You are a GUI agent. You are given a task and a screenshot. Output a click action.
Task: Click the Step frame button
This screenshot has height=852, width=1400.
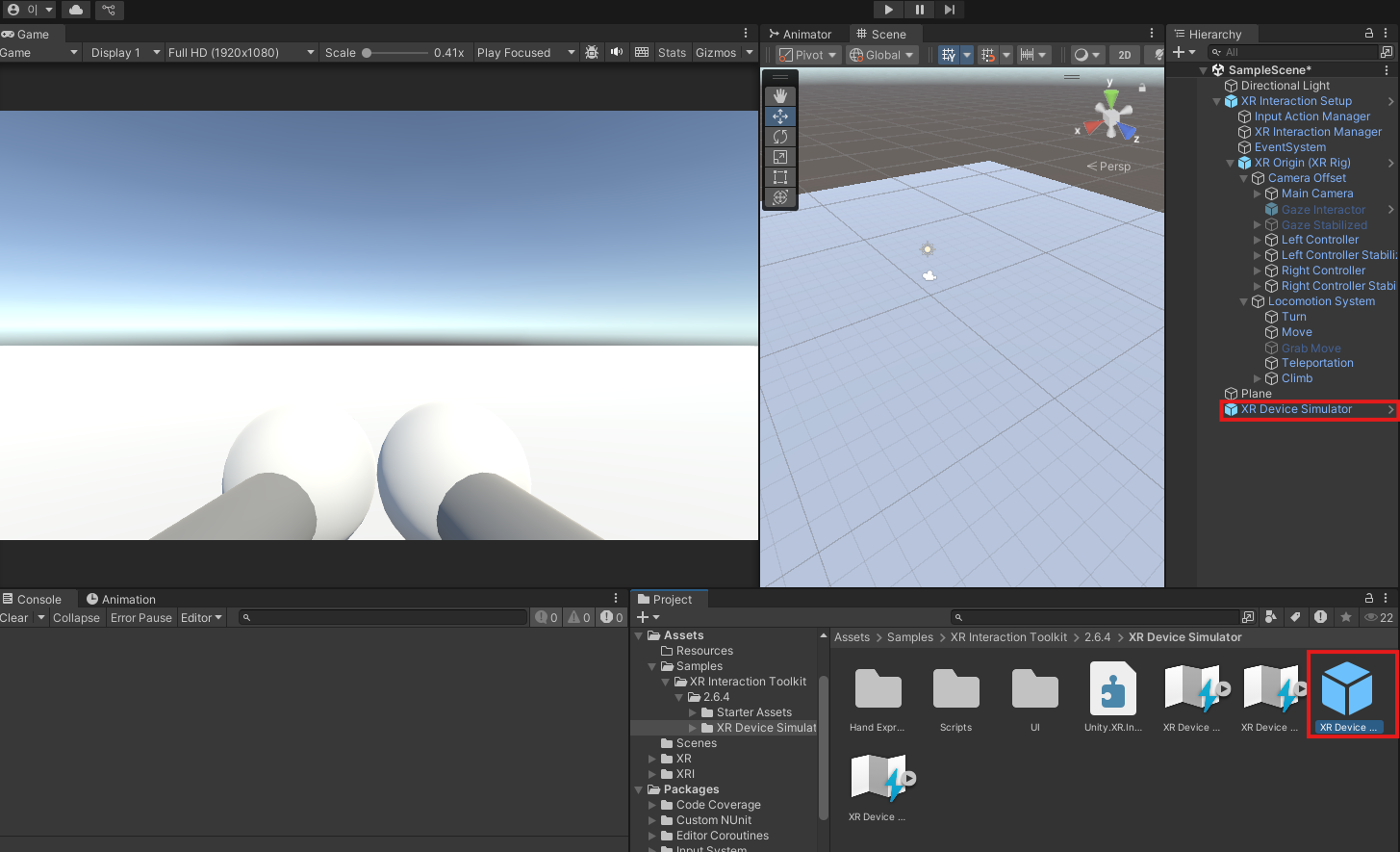click(x=949, y=10)
